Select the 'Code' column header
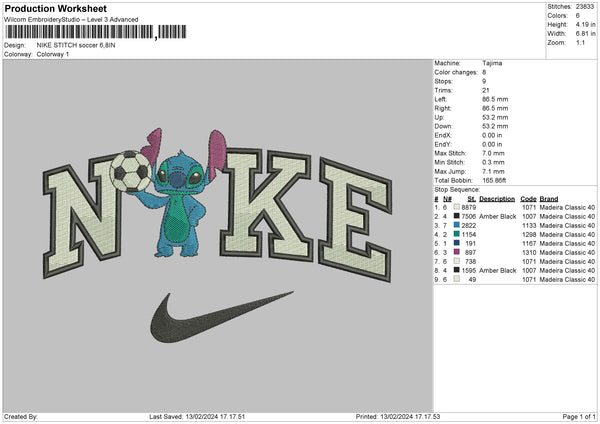 point(528,199)
